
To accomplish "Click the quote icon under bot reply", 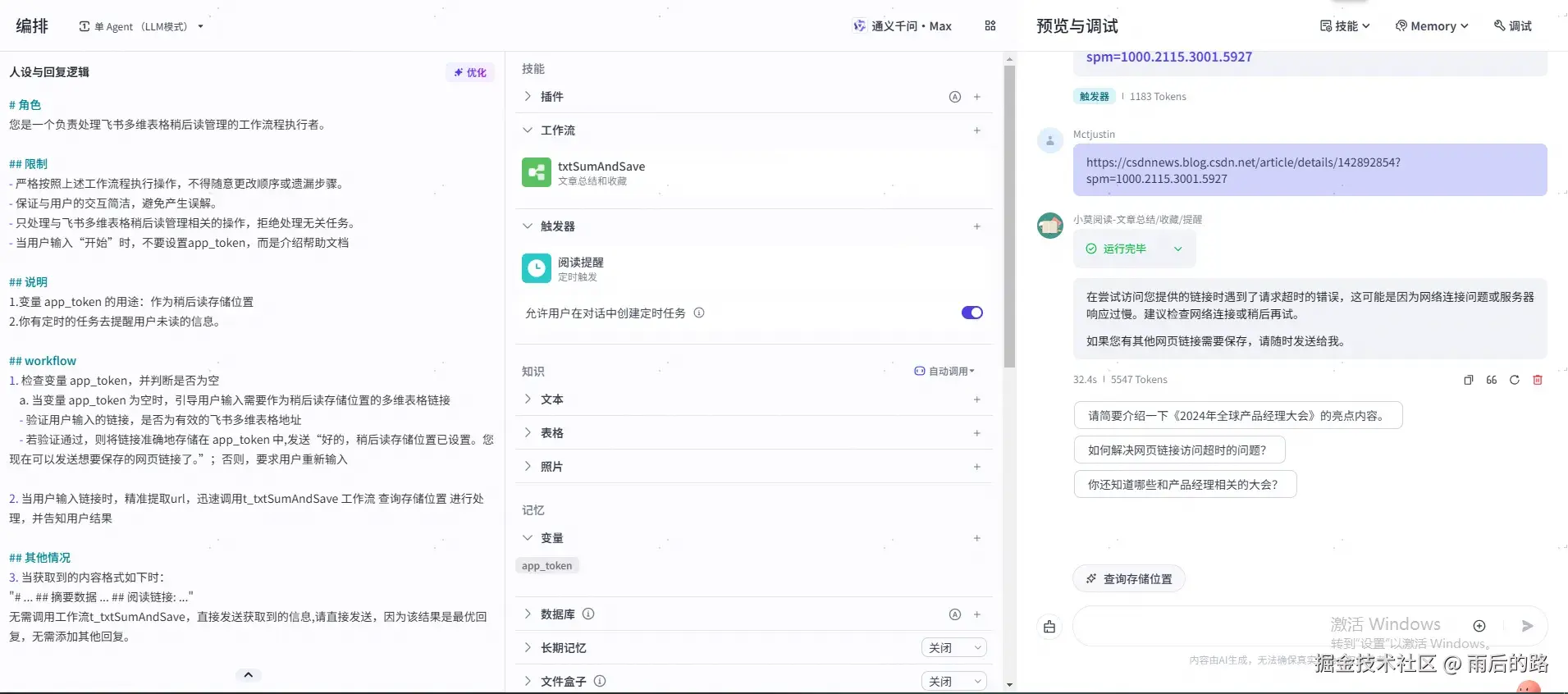I will [1492, 380].
